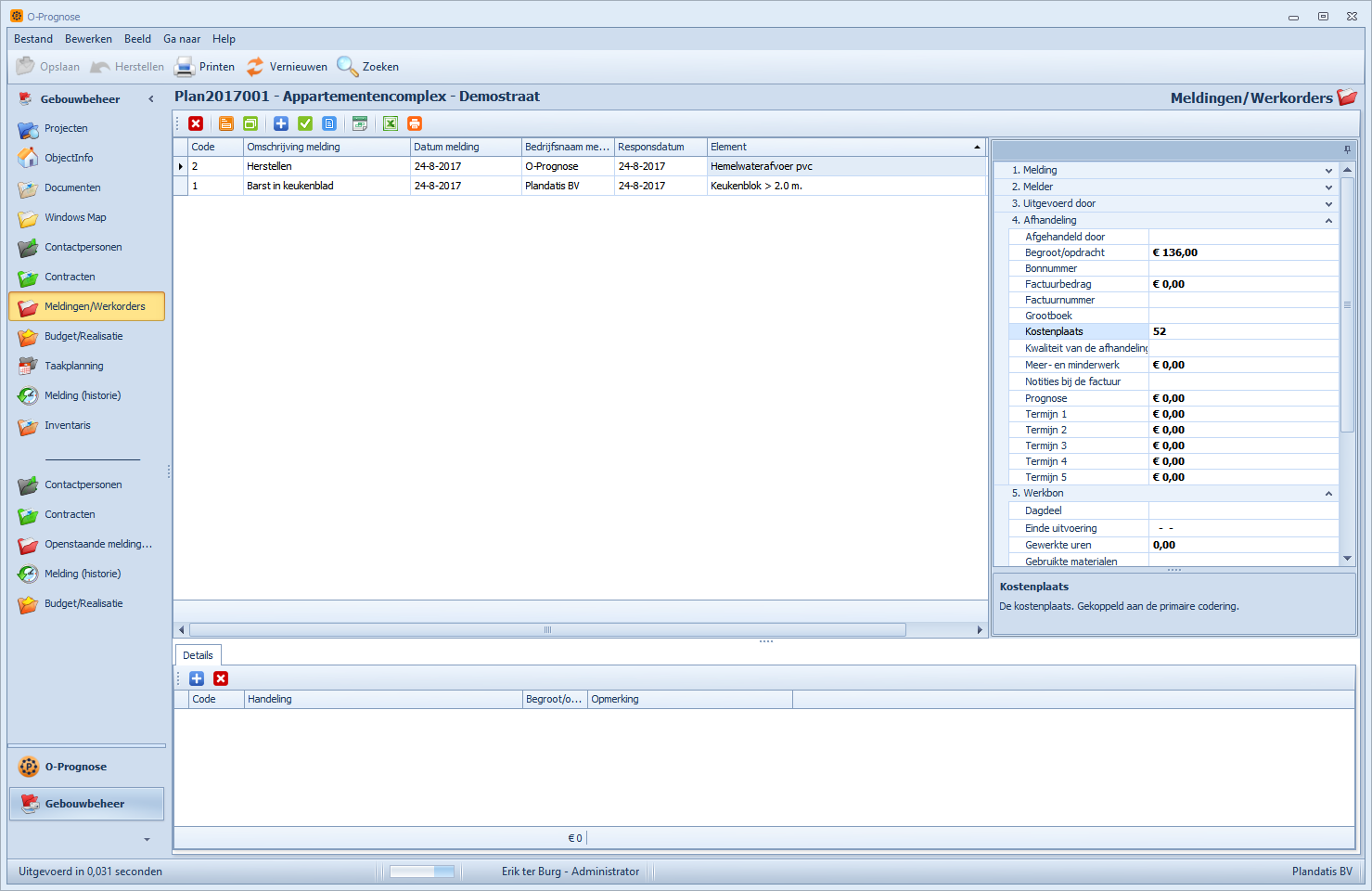Collapse the 5. Werkbon section
This screenshot has width=1372, height=891.
(1328, 494)
